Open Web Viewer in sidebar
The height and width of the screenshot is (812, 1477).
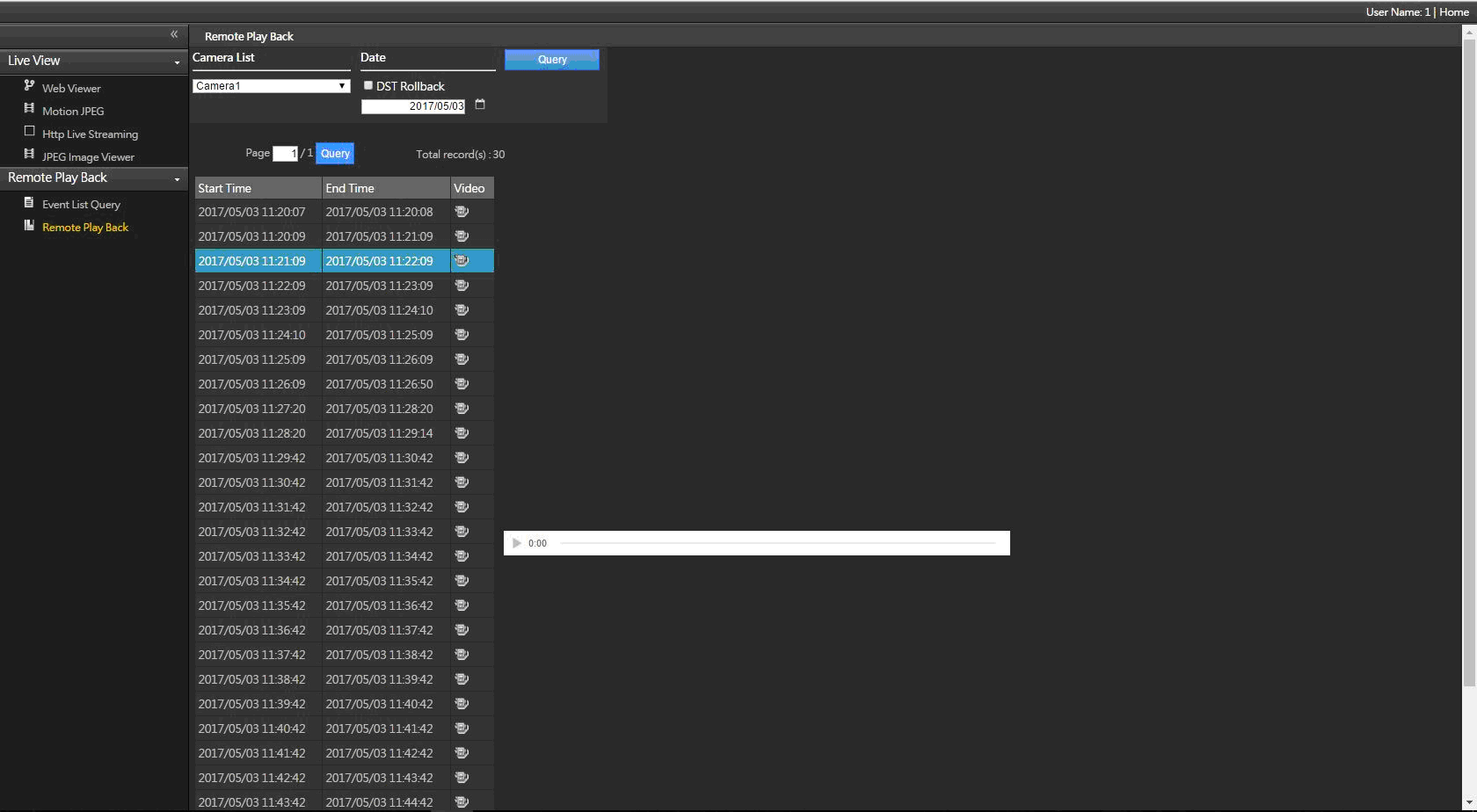(71, 88)
